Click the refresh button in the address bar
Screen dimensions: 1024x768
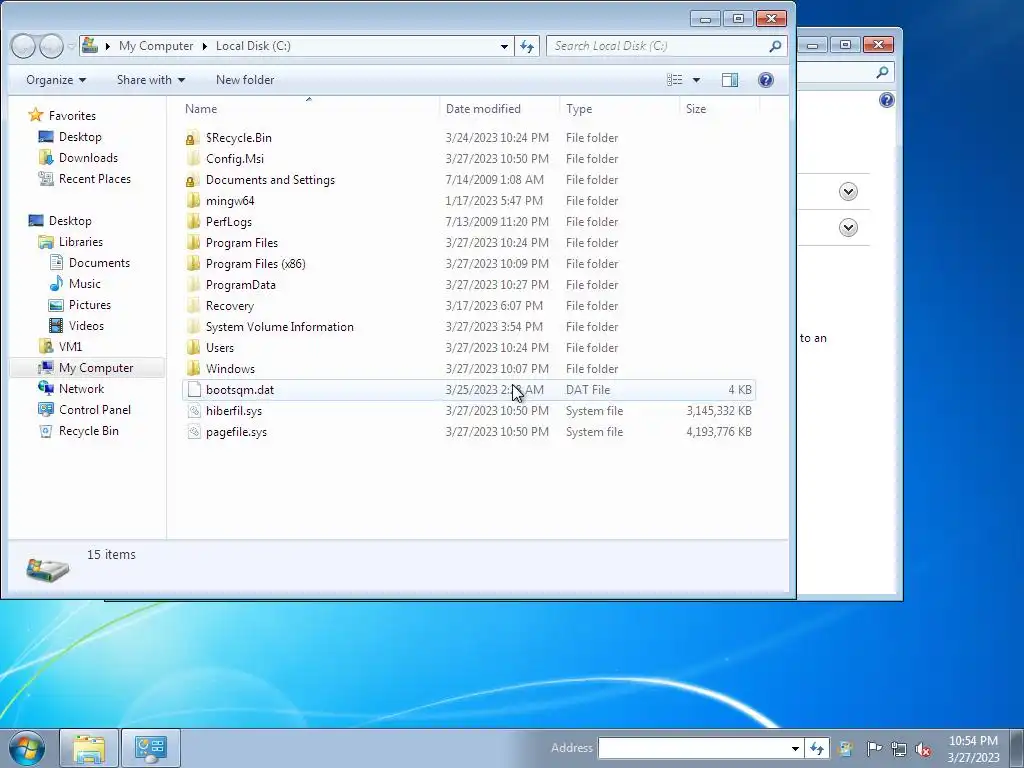(x=527, y=46)
